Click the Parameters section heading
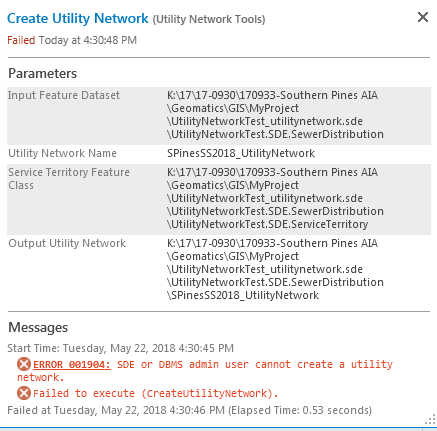Viewport: 437px width, 431px height. (43, 73)
